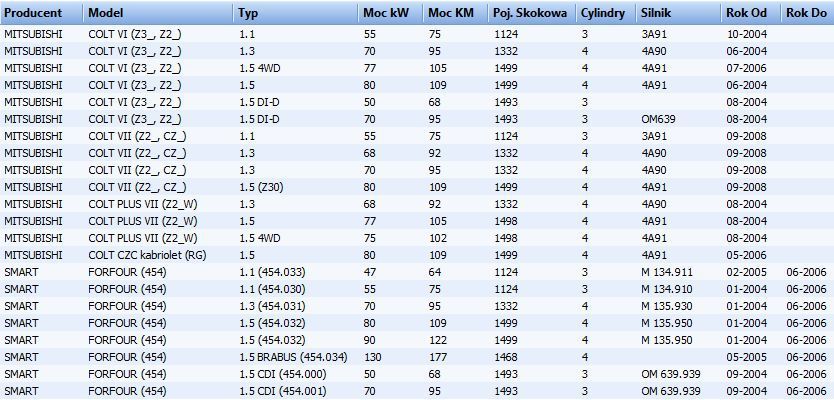Screen dimensions: 834x400
Task: Select type 1.3 (454.031)
Action: pos(272,306)
